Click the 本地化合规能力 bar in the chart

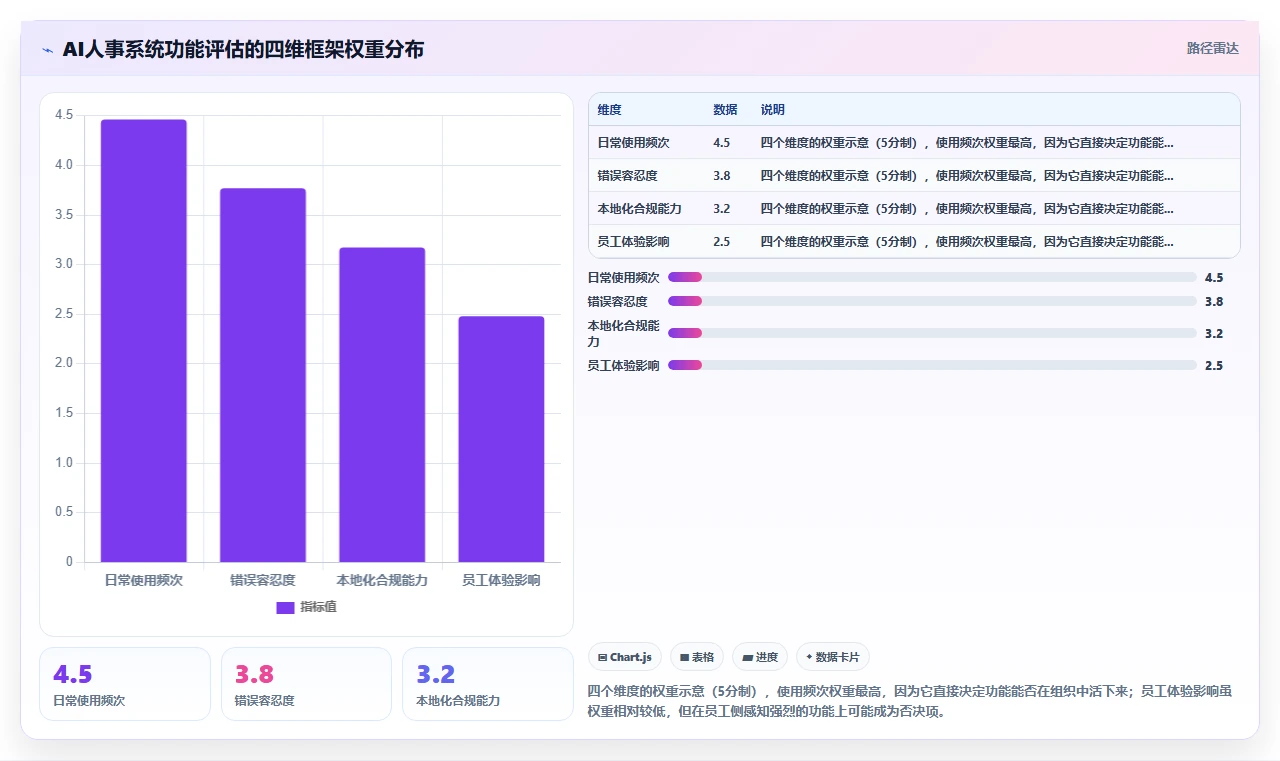[x=382, y=405]
